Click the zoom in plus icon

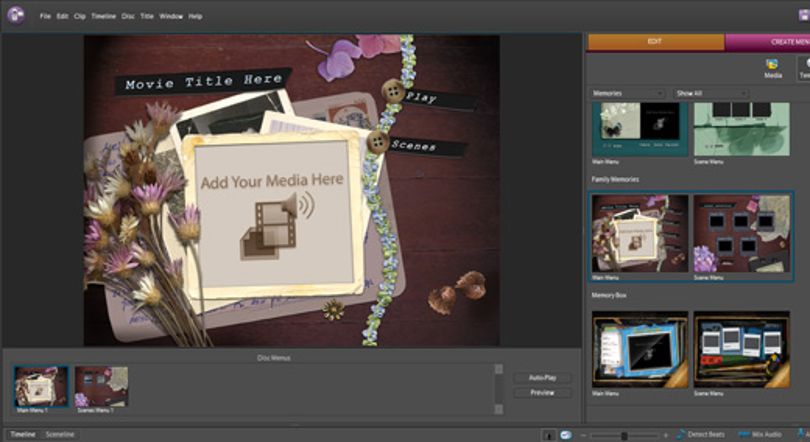coord(665,435)
